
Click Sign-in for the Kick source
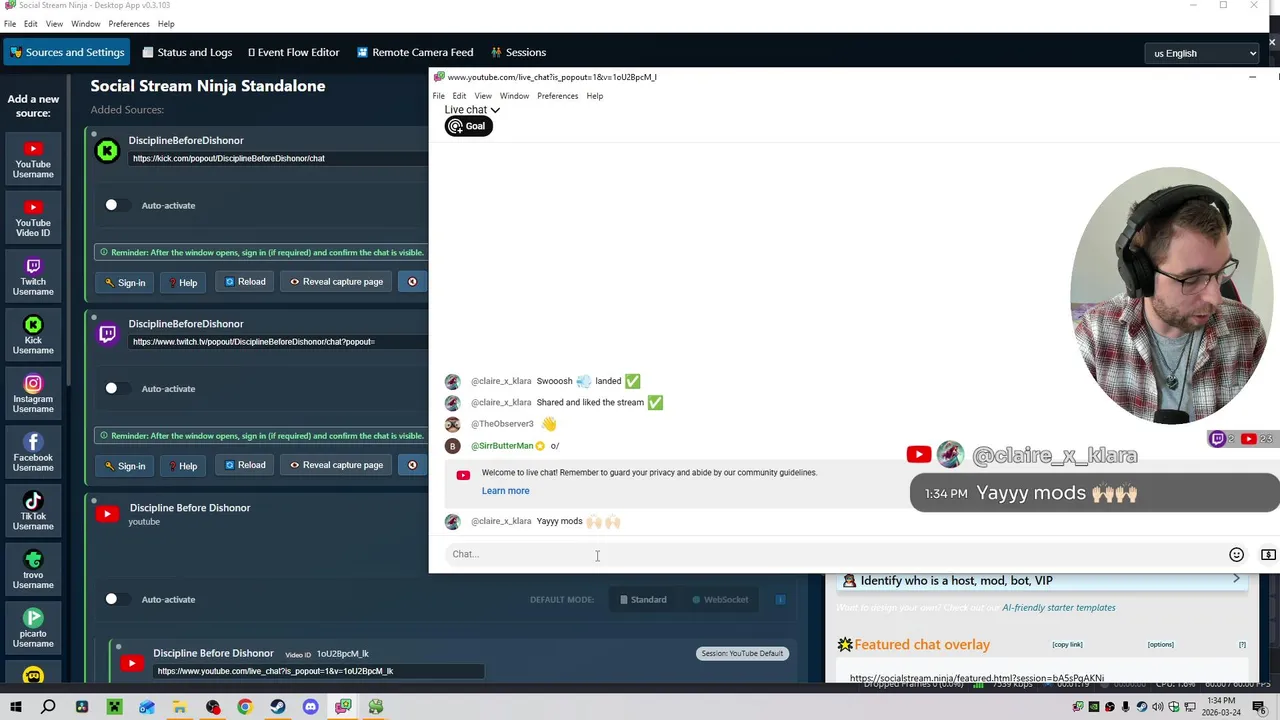point(125,283)
